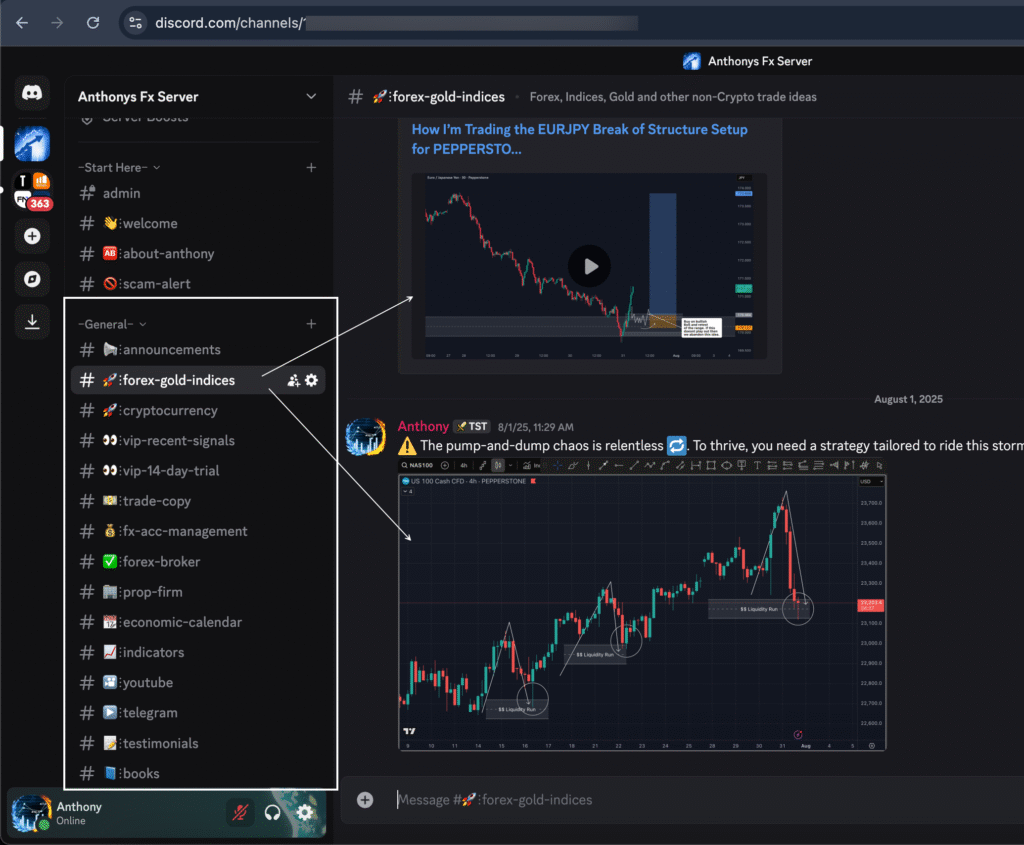Open User Settings gear icon
Screen dimensions: 1024x845
pos(305,812)
